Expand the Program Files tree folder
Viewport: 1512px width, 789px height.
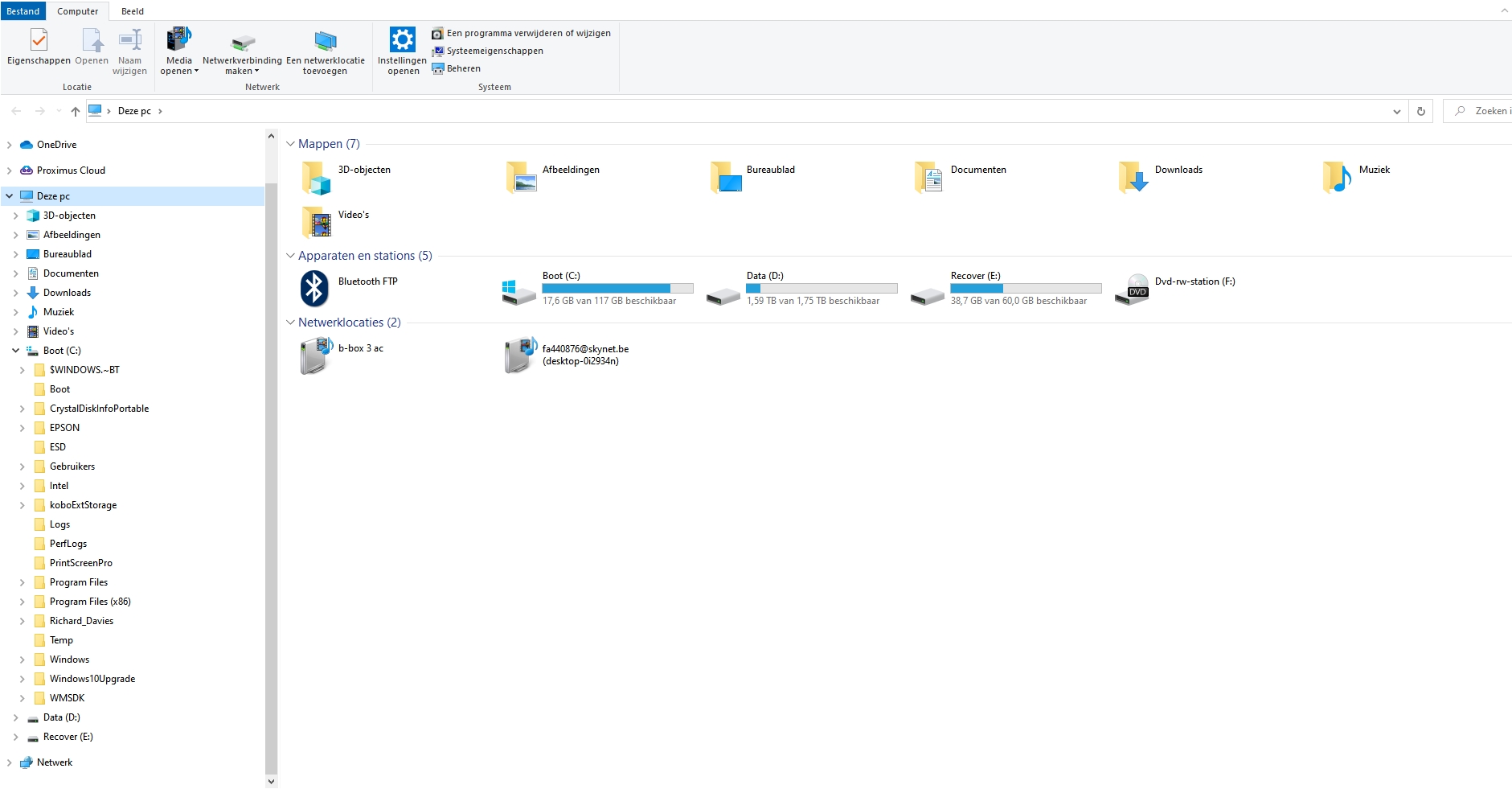pos(22,582)
